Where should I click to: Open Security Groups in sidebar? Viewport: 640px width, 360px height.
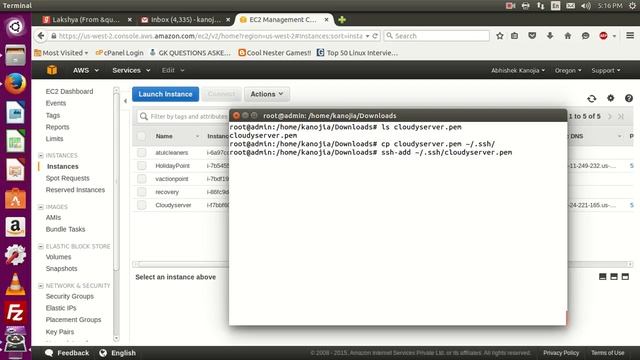70,296
